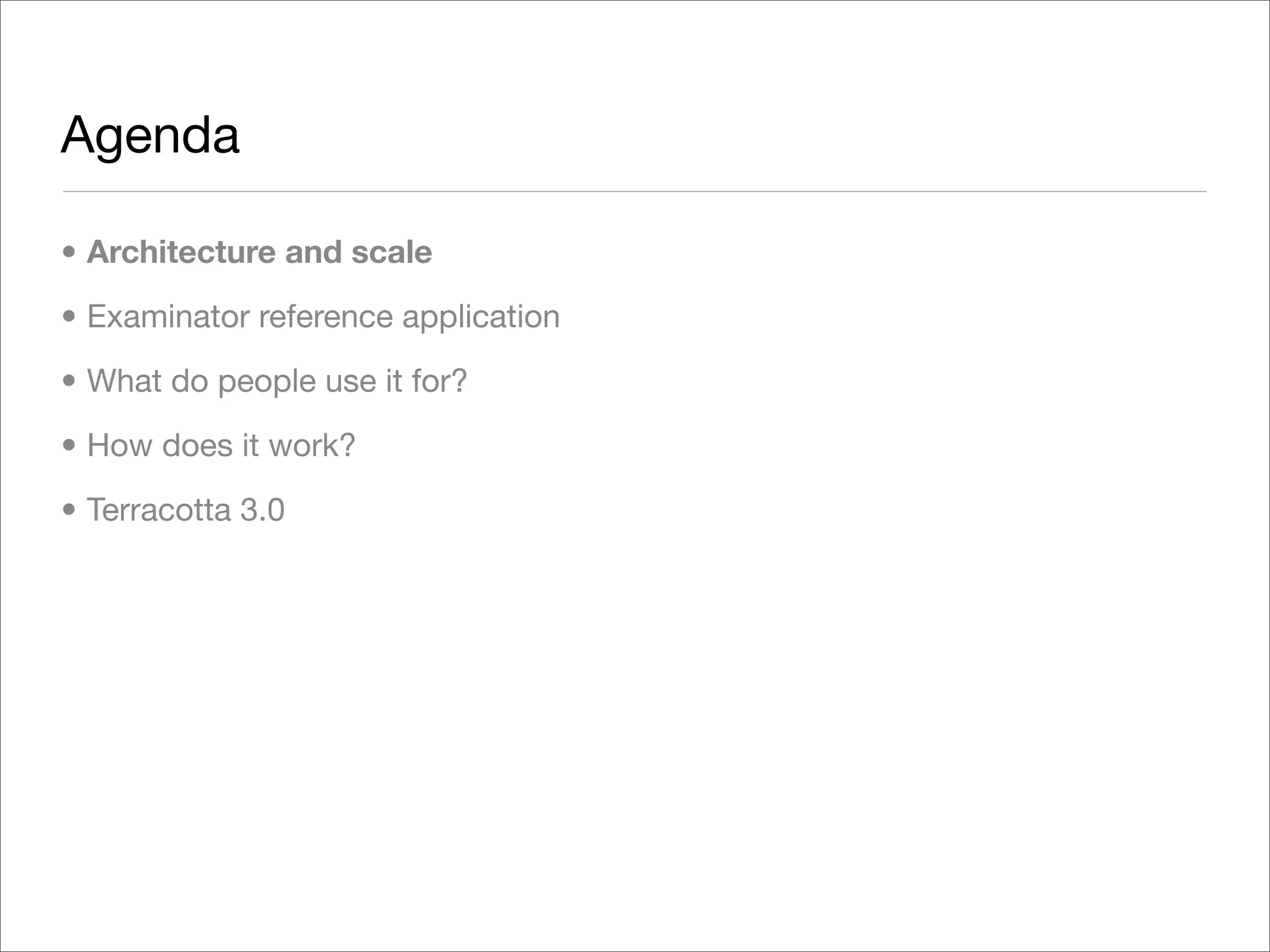Image resolution: width=1270 pixels, height=952 pixels.
Task: Click the bullet dot before How does it work
Action: (x=69, y=446)
